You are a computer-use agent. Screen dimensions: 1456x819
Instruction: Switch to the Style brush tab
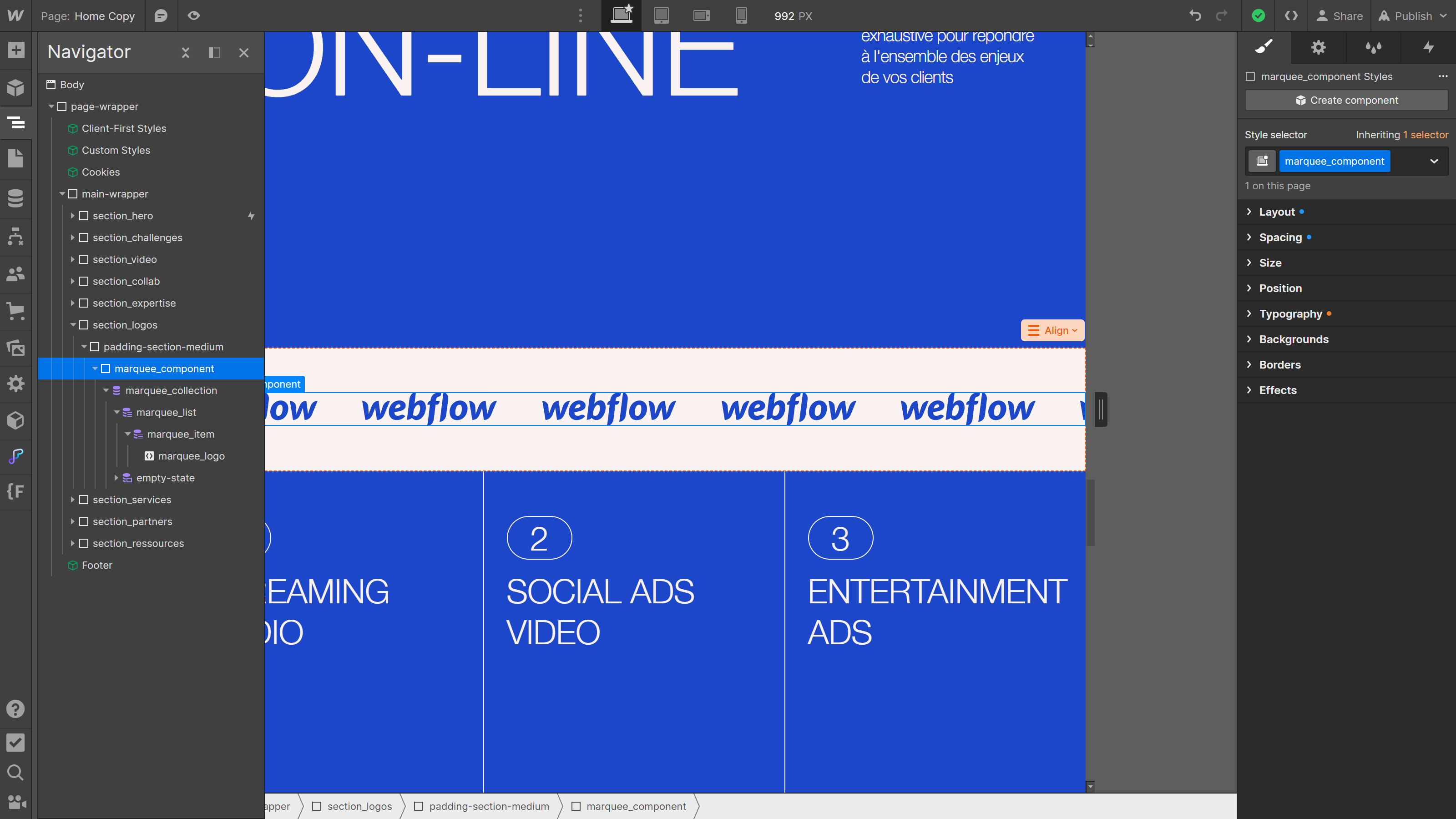pos(1264,47)
